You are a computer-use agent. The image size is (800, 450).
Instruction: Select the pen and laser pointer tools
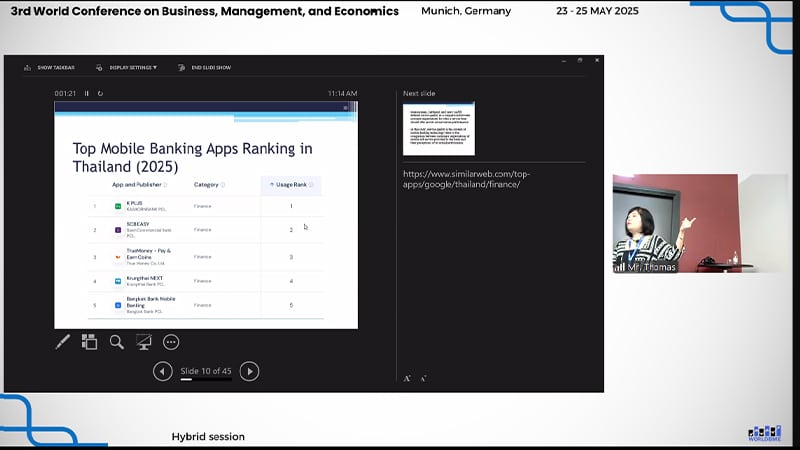pos(62,342)
